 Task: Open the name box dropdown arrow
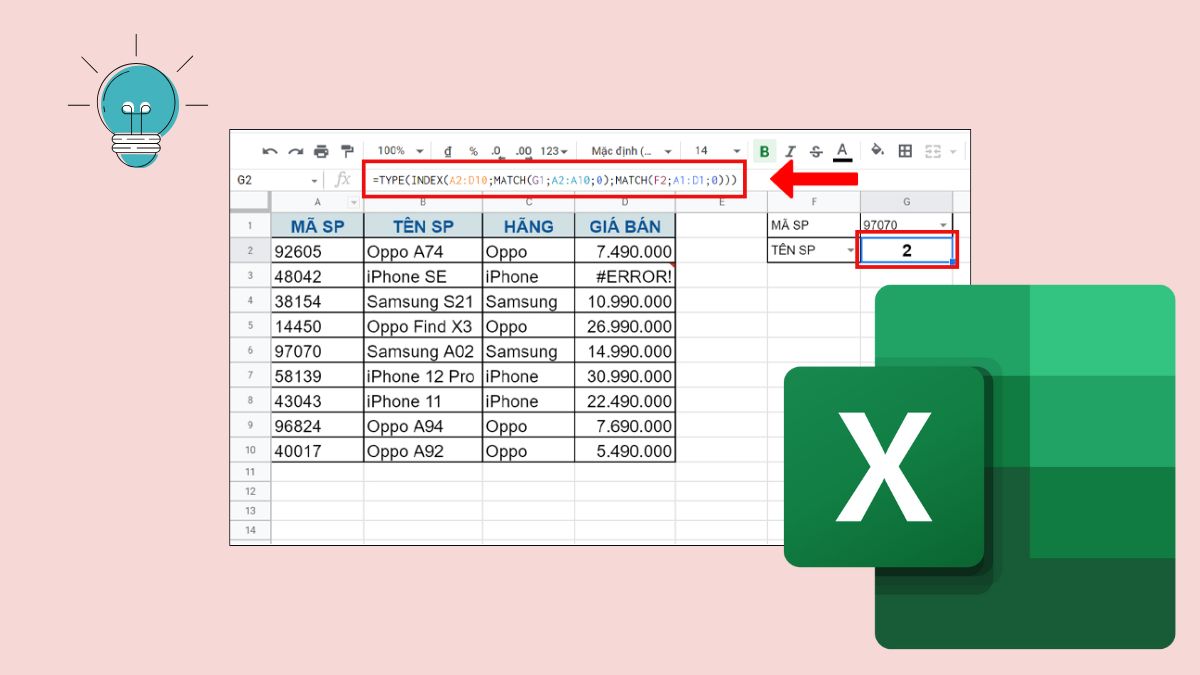(315, 181)
